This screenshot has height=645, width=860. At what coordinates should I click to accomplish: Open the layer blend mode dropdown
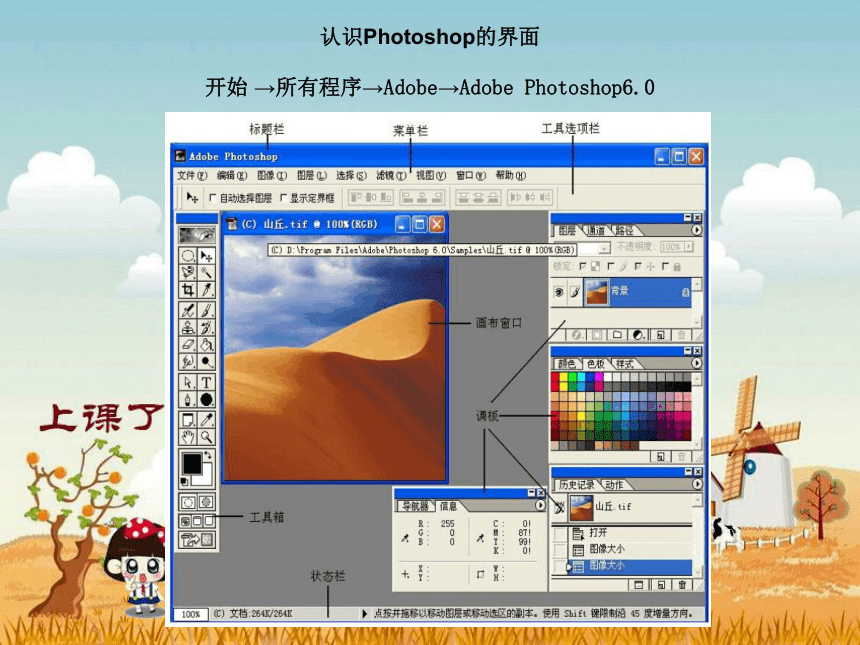coord(604,248)
